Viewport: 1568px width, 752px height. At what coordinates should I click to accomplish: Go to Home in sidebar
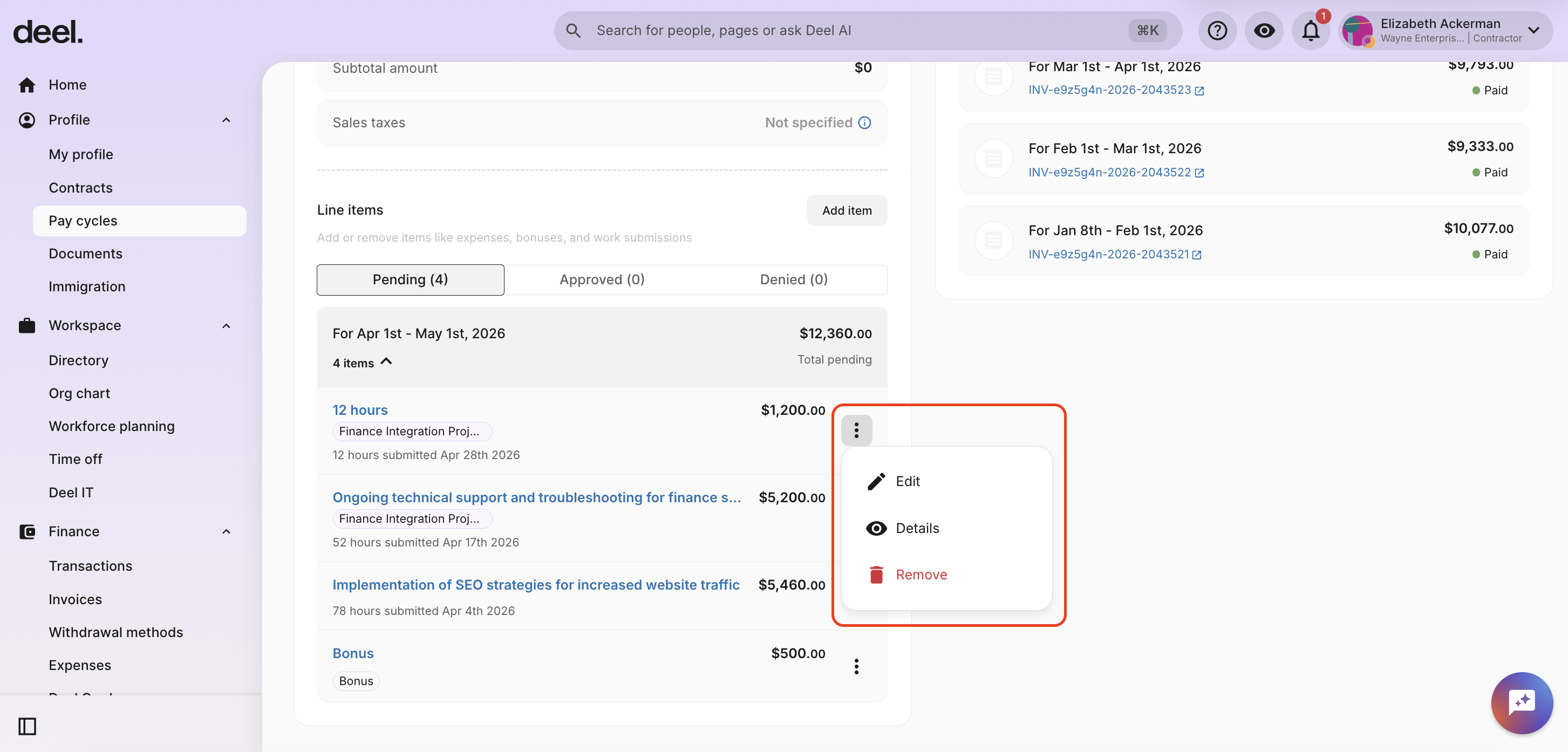[67, 85]
